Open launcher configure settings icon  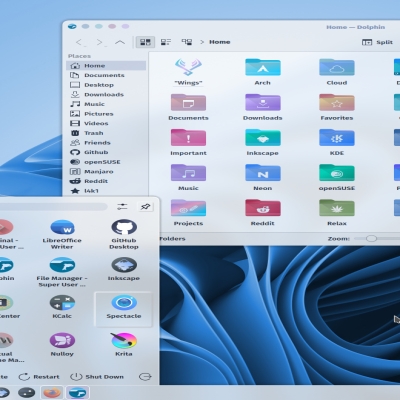point(122,207)
